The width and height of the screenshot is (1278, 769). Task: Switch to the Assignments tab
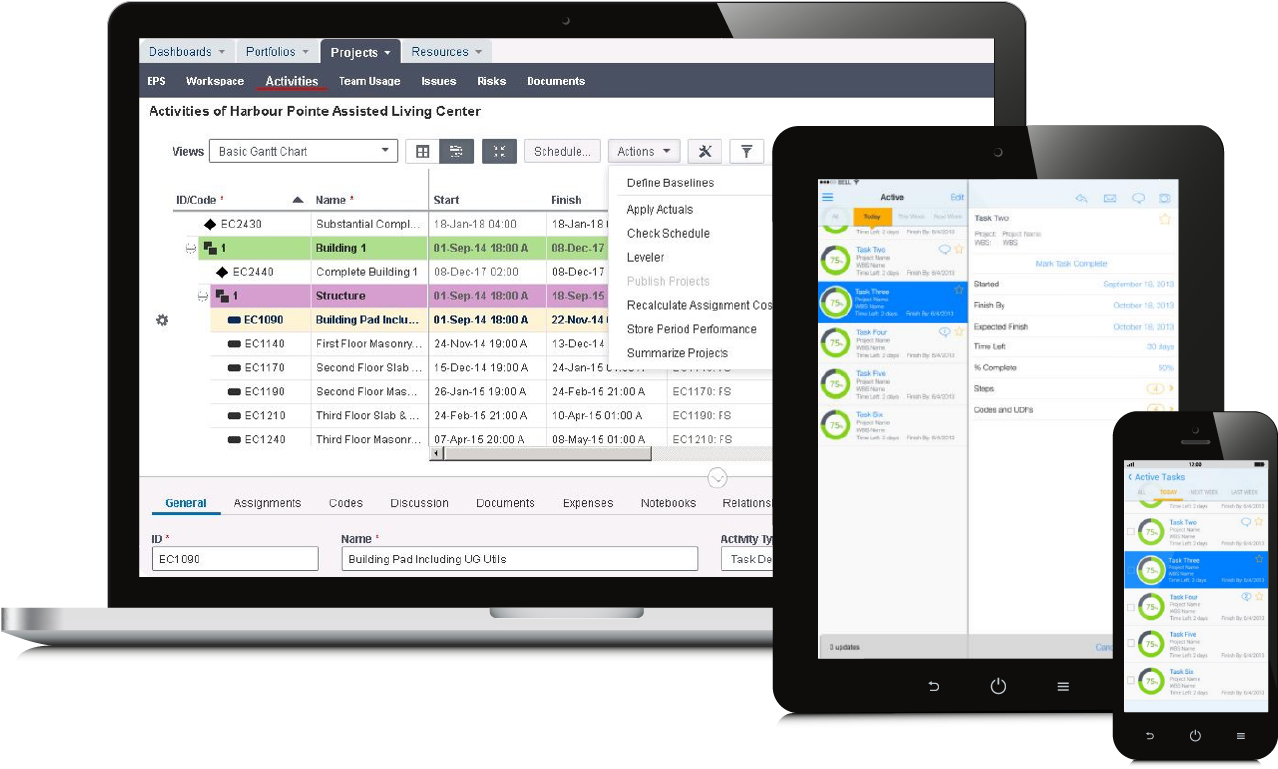(267, 503)
